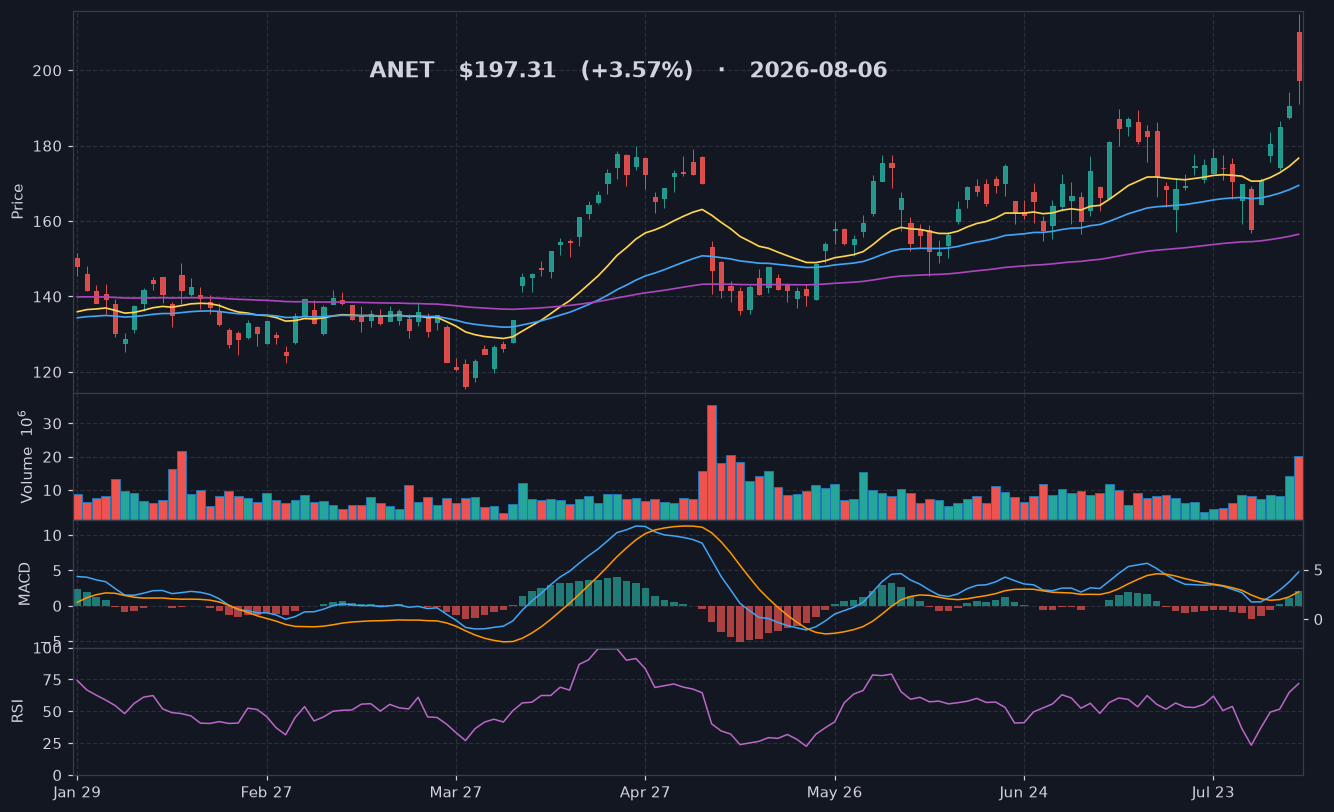Click the Price axis label
Screen dimensions: 1334x812
(x=18, y=201)
